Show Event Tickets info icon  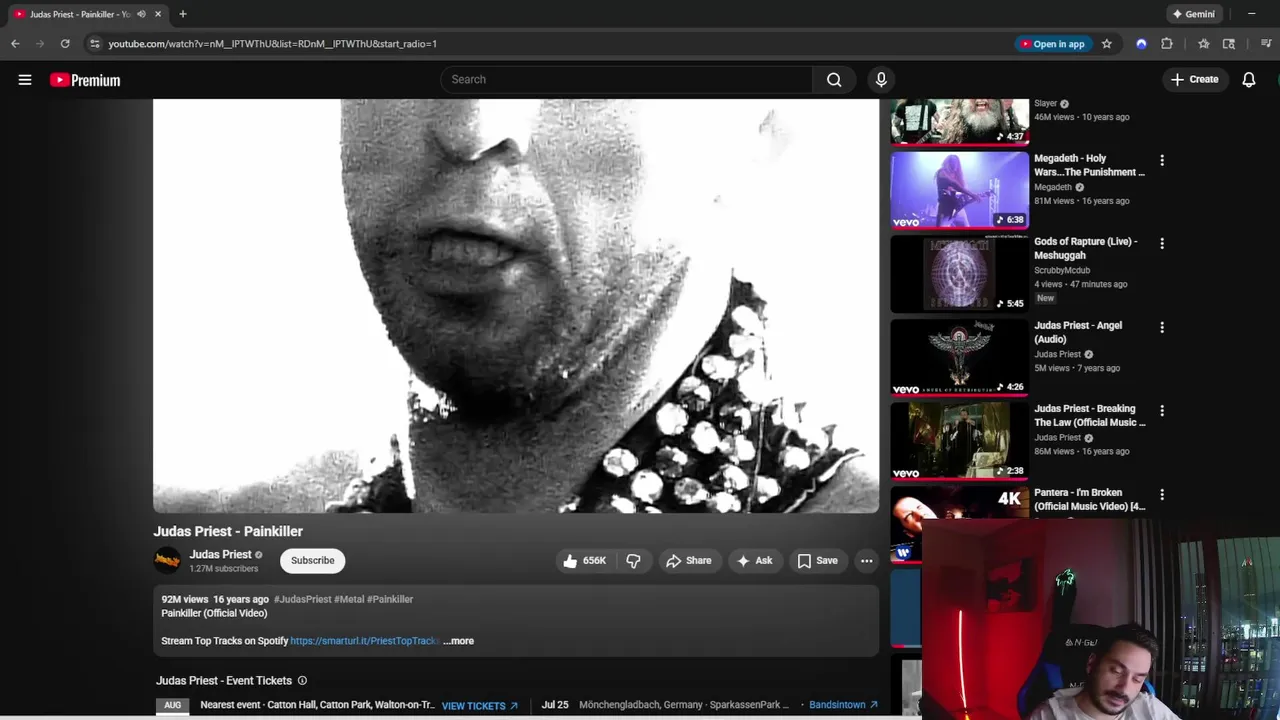pyautogui.click(x=302, y=681)
